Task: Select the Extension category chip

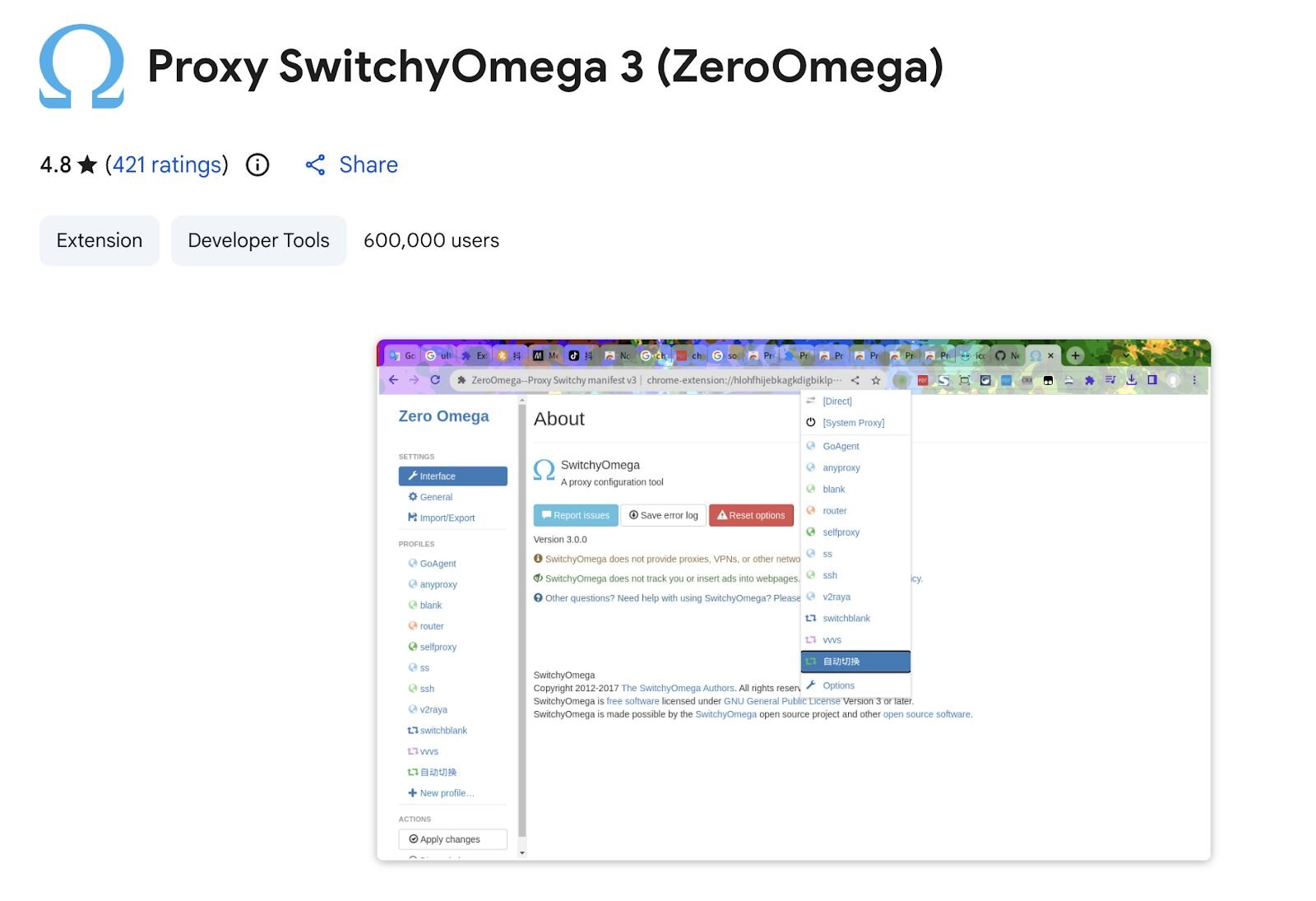Action: [100, 240]
